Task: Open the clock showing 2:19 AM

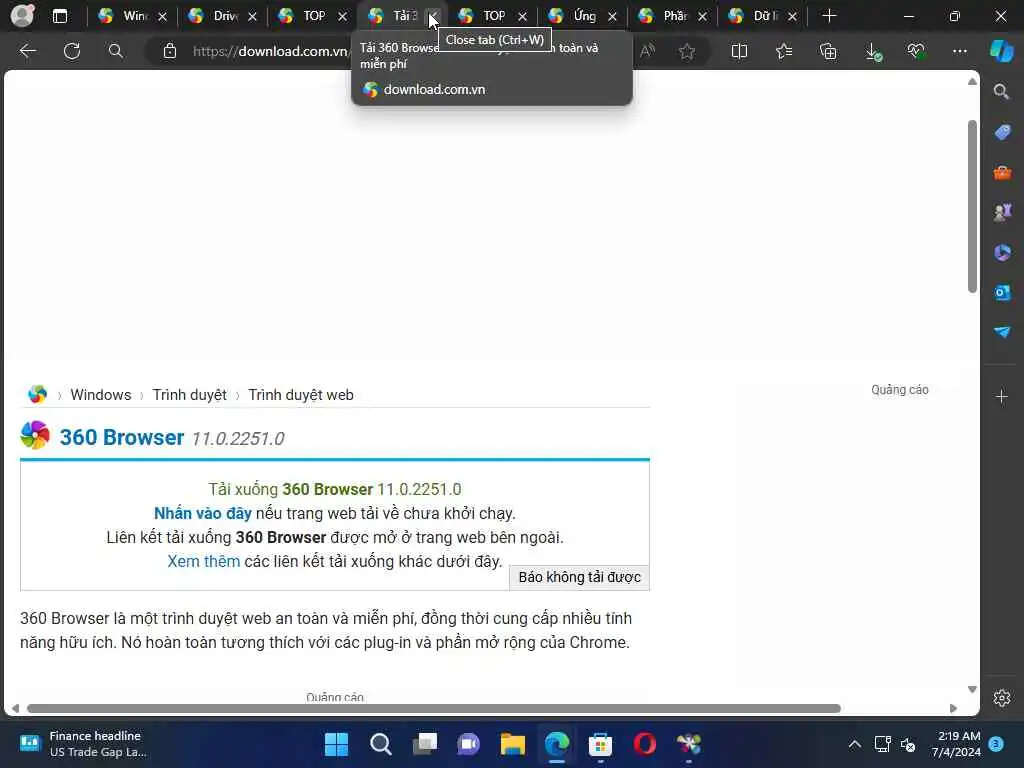Action: 956,744
